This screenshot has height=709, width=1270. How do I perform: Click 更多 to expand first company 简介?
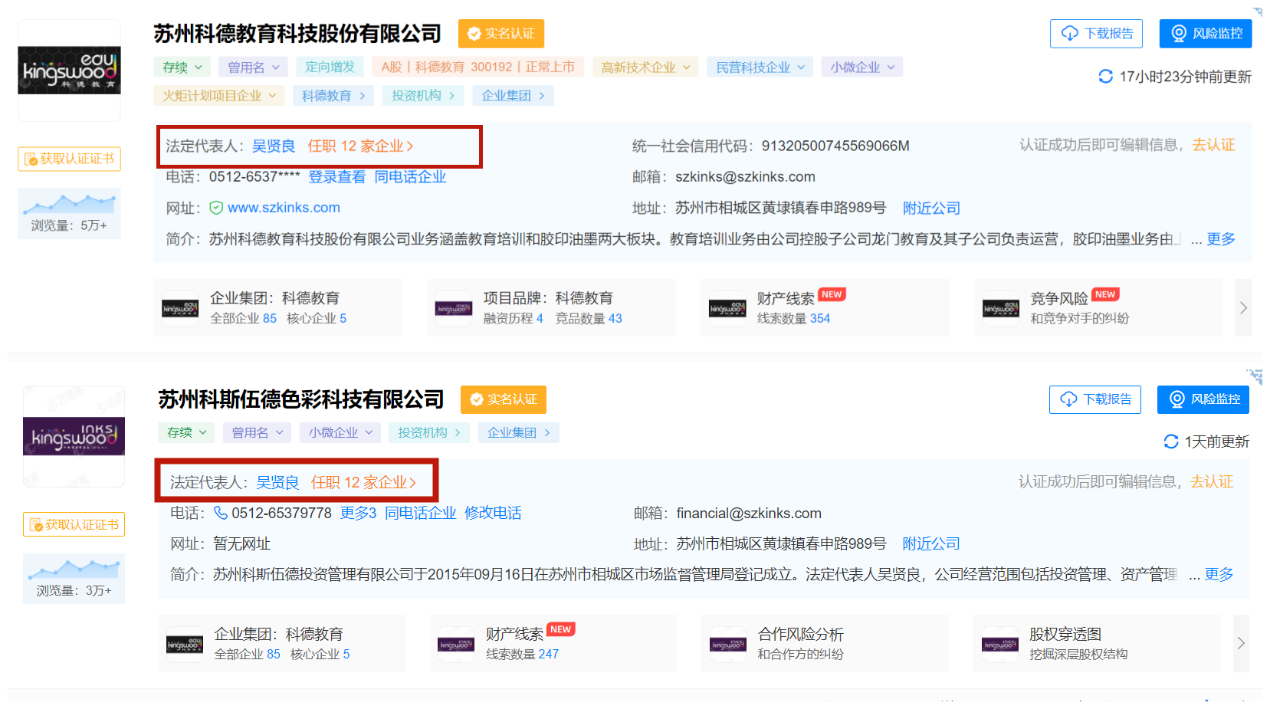[x=1221, y=239]
